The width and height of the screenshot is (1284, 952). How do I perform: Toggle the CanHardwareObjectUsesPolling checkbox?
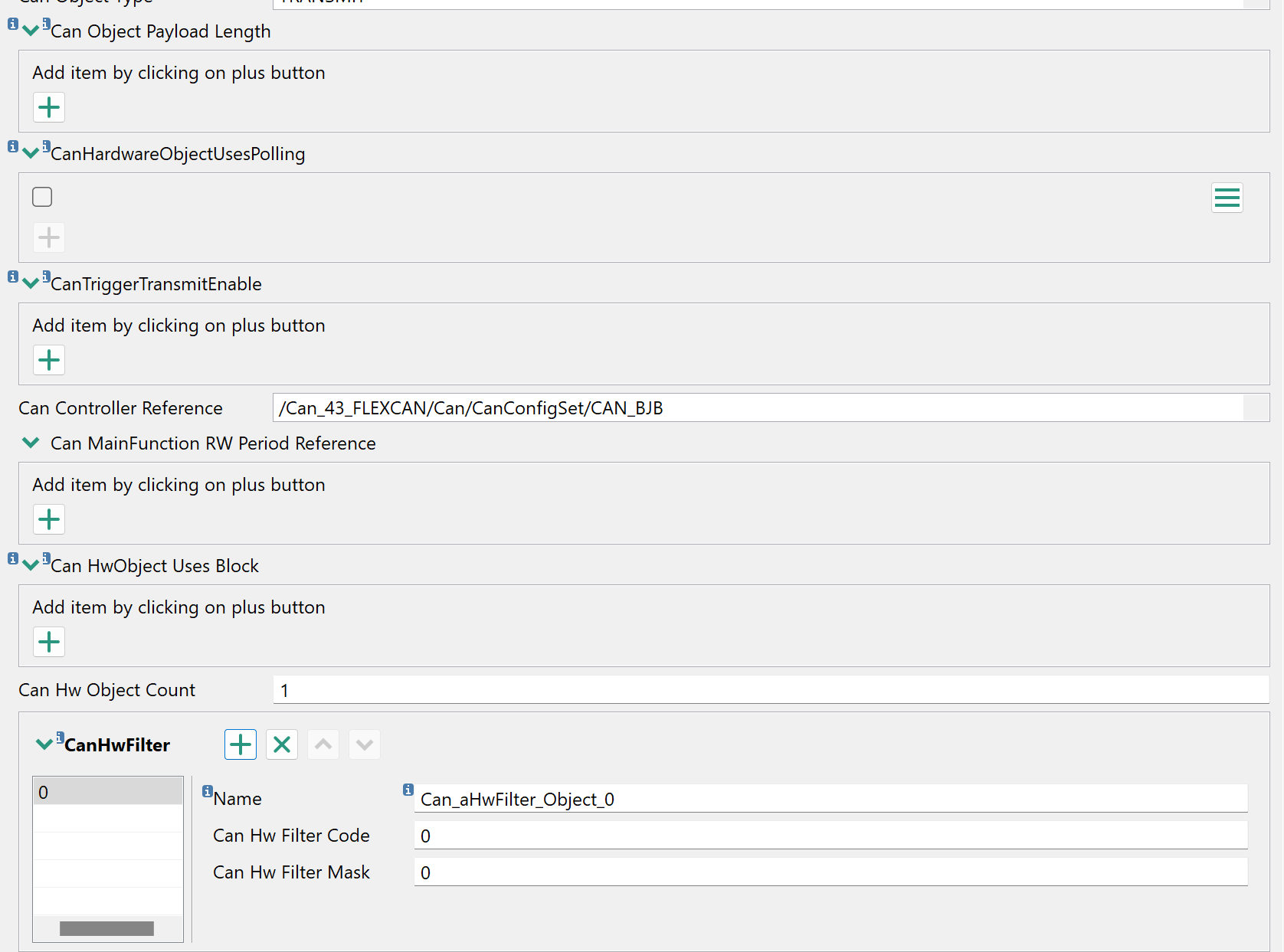[x=42, y=197]
